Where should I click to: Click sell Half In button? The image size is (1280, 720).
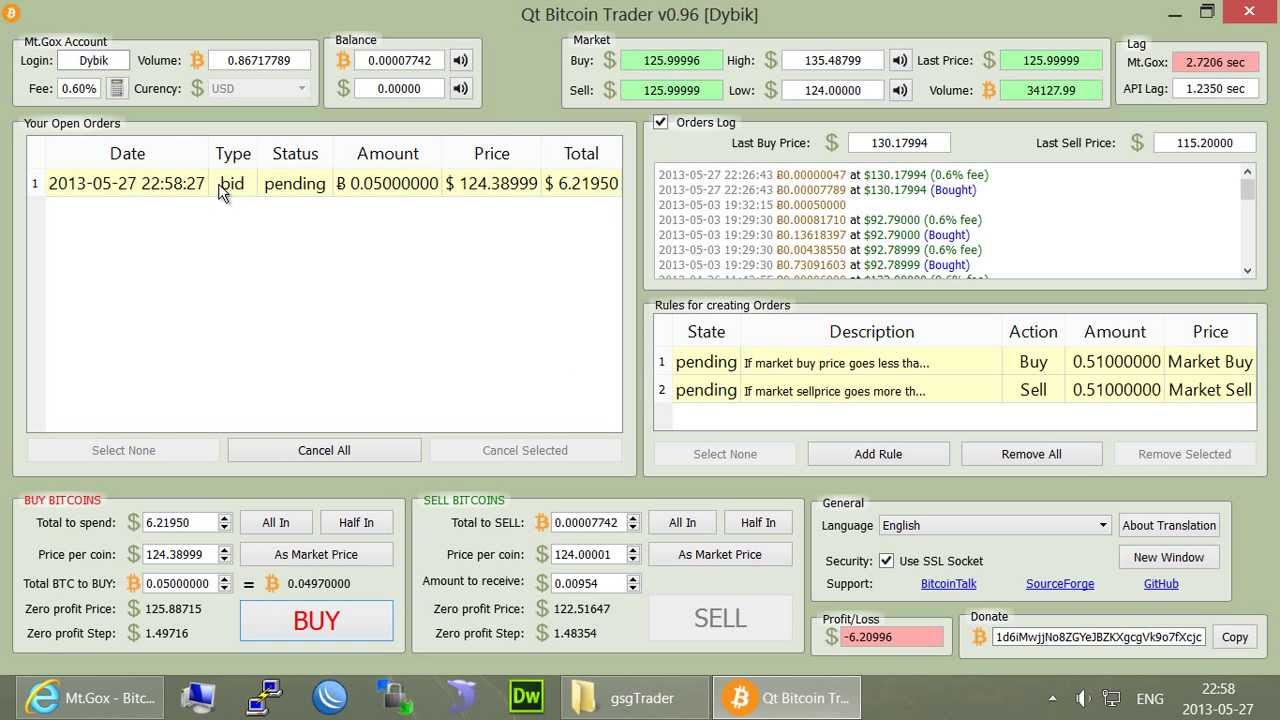click(x=758, y=522)
